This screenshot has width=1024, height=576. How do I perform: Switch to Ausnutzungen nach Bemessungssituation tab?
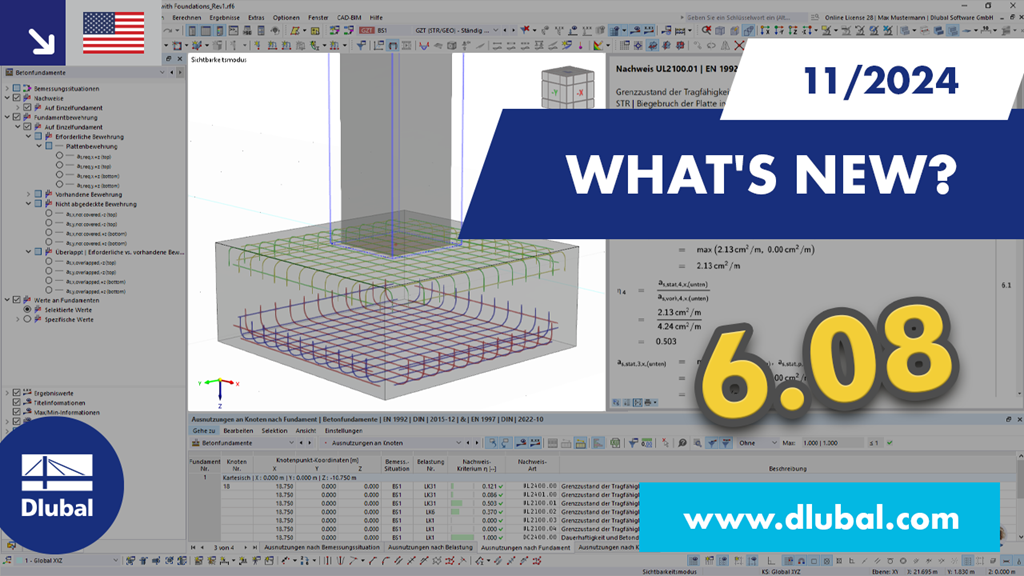point(321,547)
